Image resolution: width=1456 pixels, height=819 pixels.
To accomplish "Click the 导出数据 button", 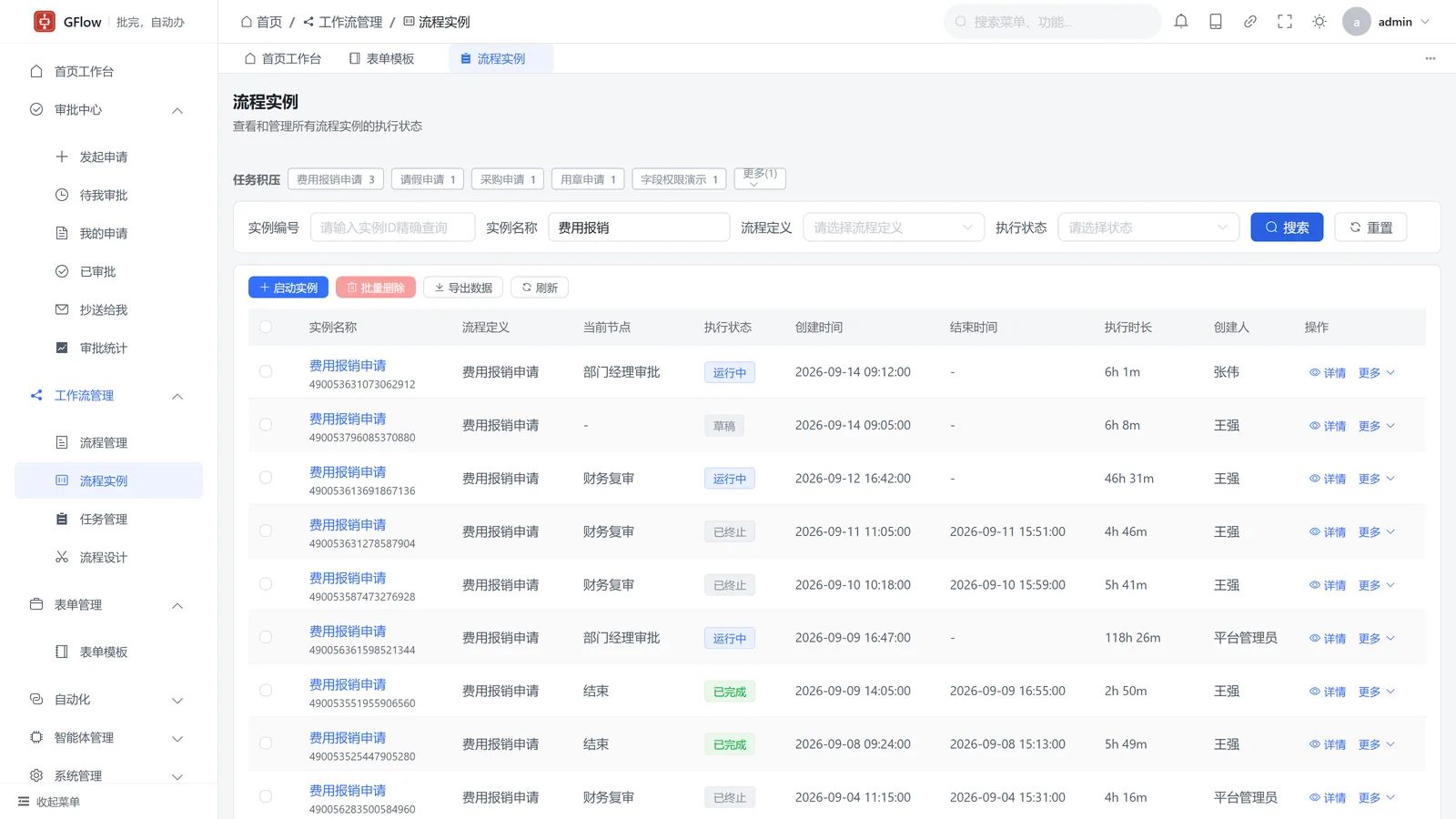I will (x=463, y=288).
